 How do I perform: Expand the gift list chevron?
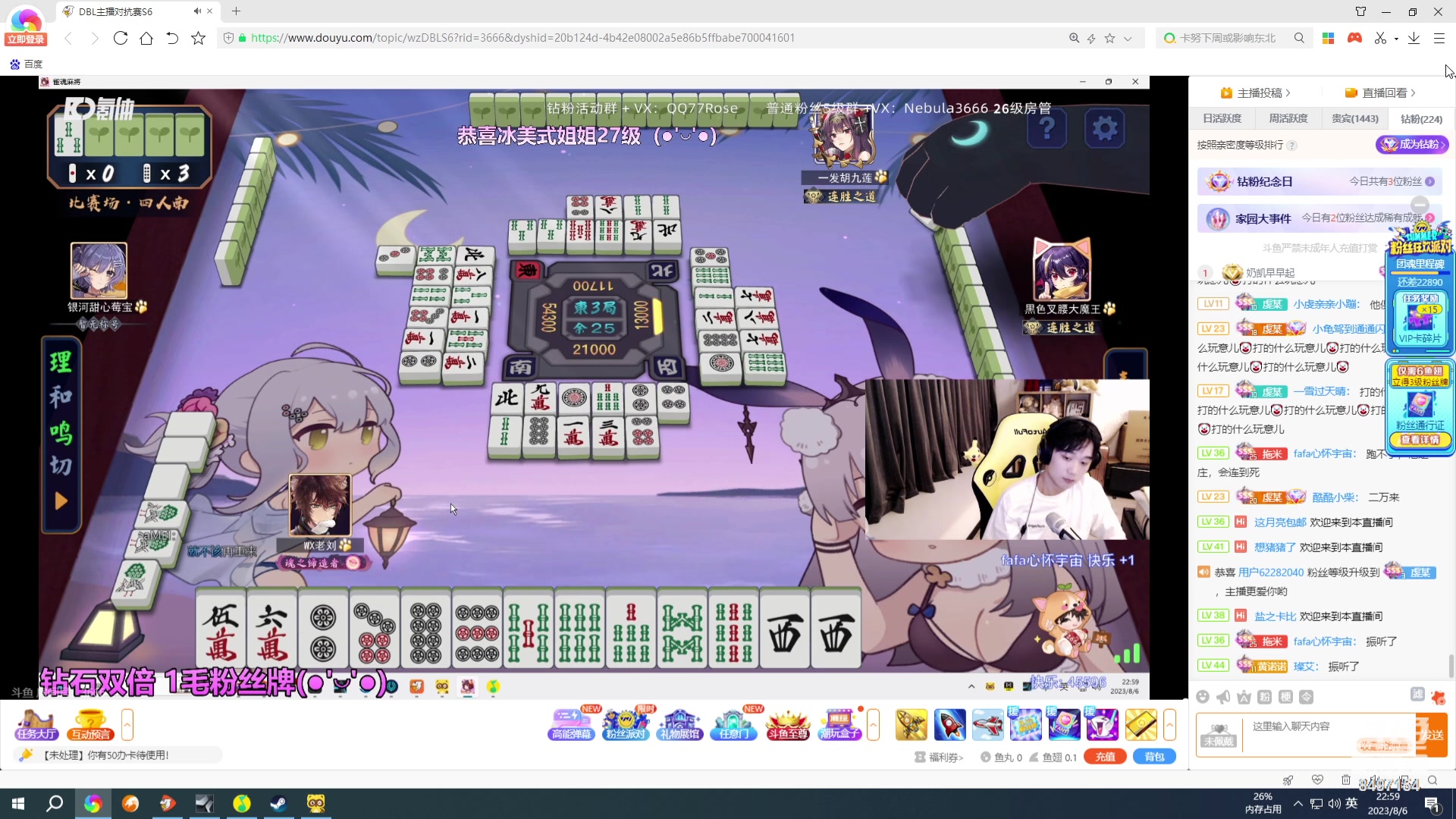1169,725
